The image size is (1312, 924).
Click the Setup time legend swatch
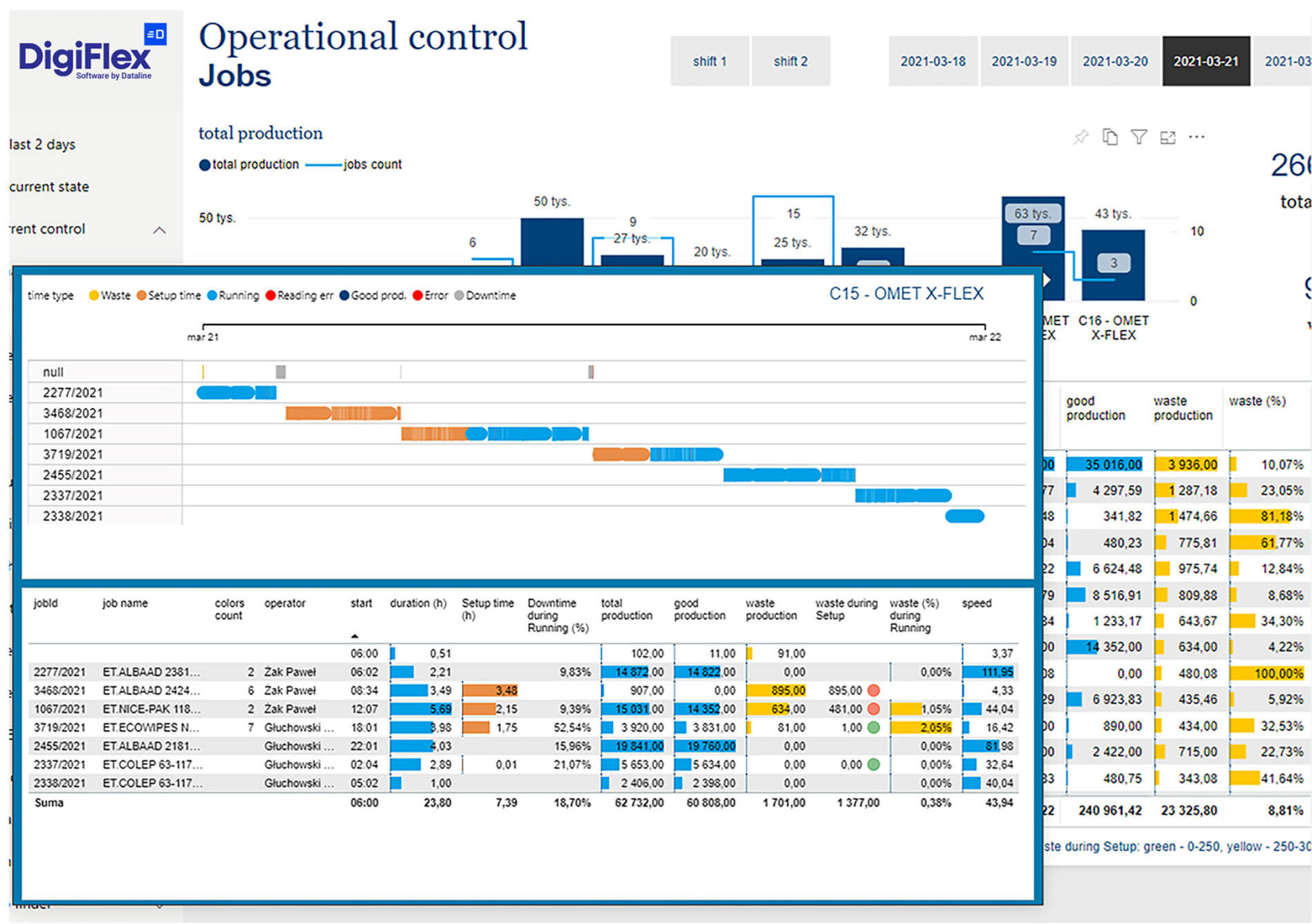[142, 296]
